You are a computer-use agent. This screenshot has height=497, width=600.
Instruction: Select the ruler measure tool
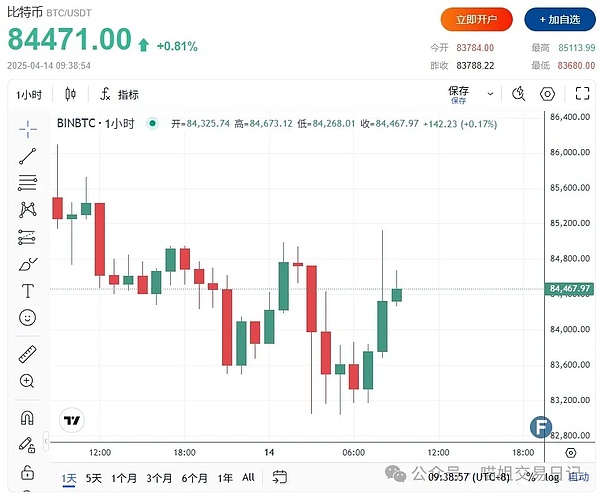coord(27,354)
